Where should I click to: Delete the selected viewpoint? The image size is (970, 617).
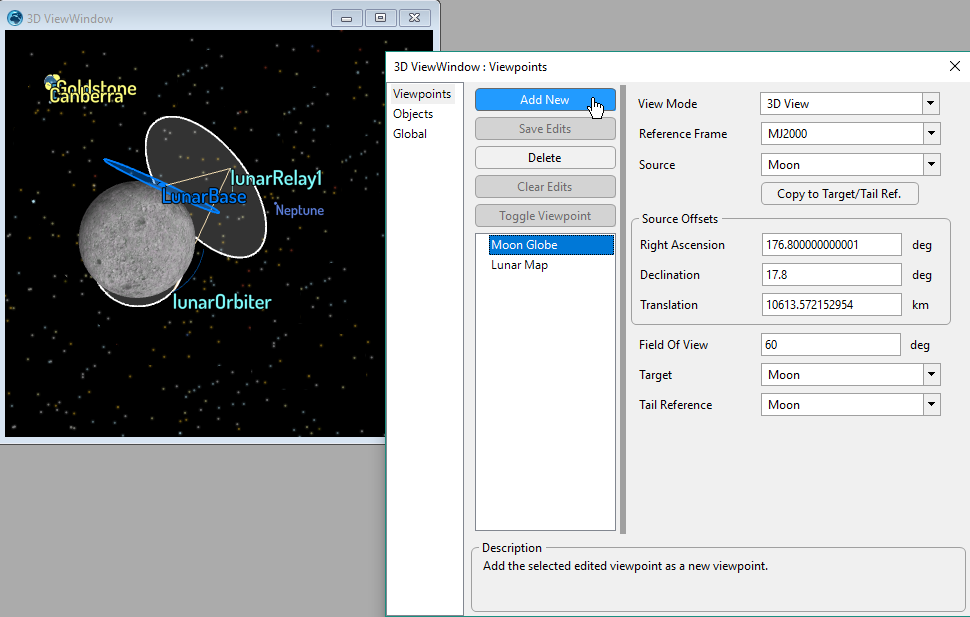pyautogui.click(x=545, y=158)
